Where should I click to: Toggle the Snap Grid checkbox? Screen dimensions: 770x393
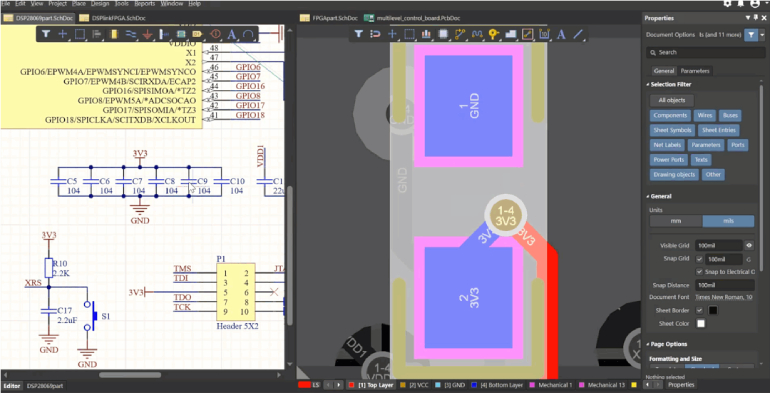[699, 259]
